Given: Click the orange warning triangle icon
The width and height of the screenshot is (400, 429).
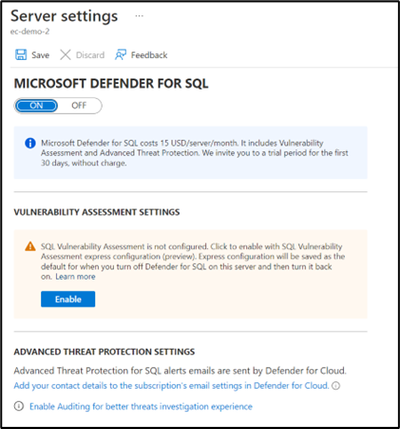Looking at the screenshot, I should click(30, 247).
